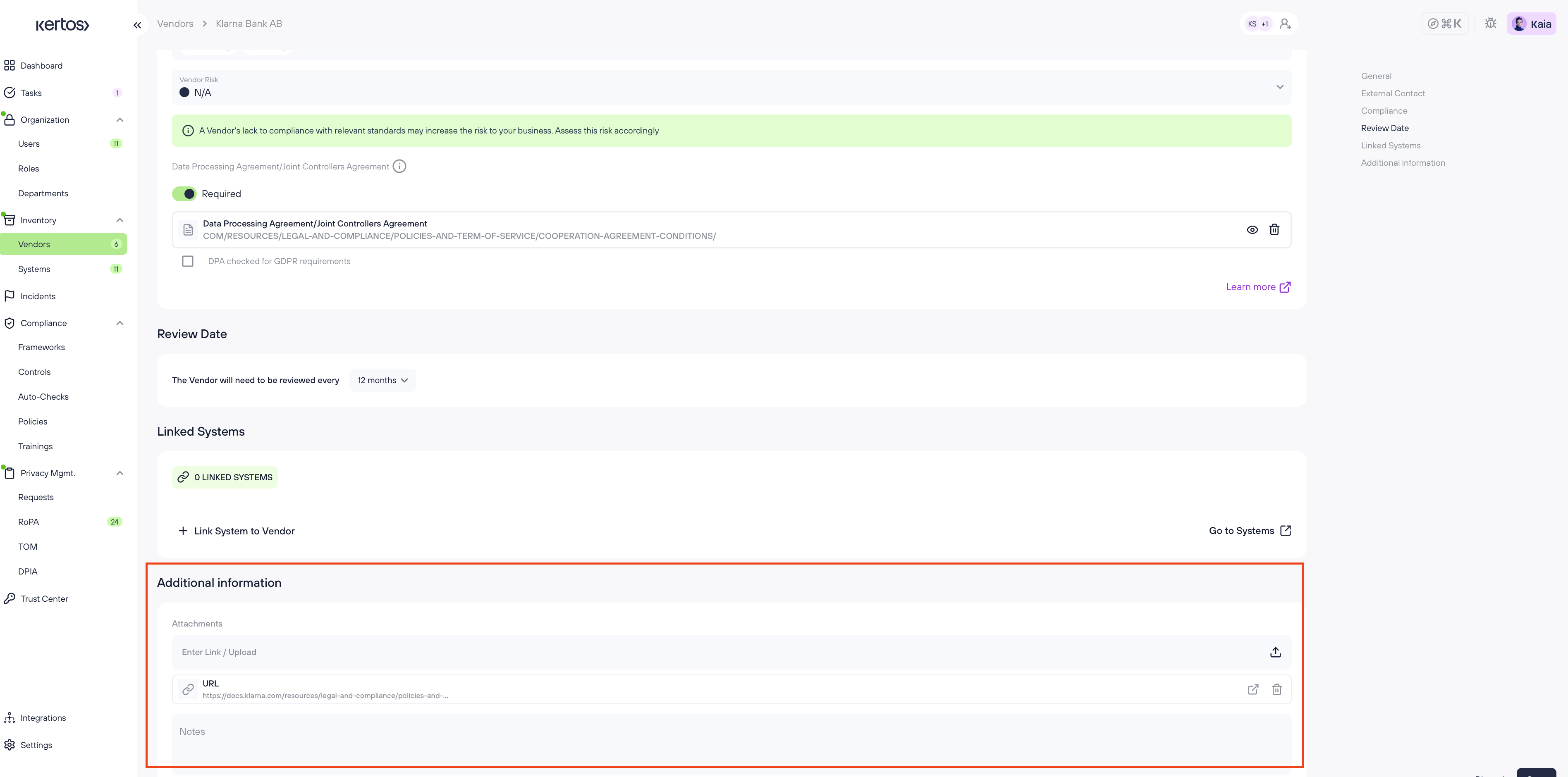The image size is (1568, 777).
Task: Open Policies in the sidebar
Action: pos(33,422)
